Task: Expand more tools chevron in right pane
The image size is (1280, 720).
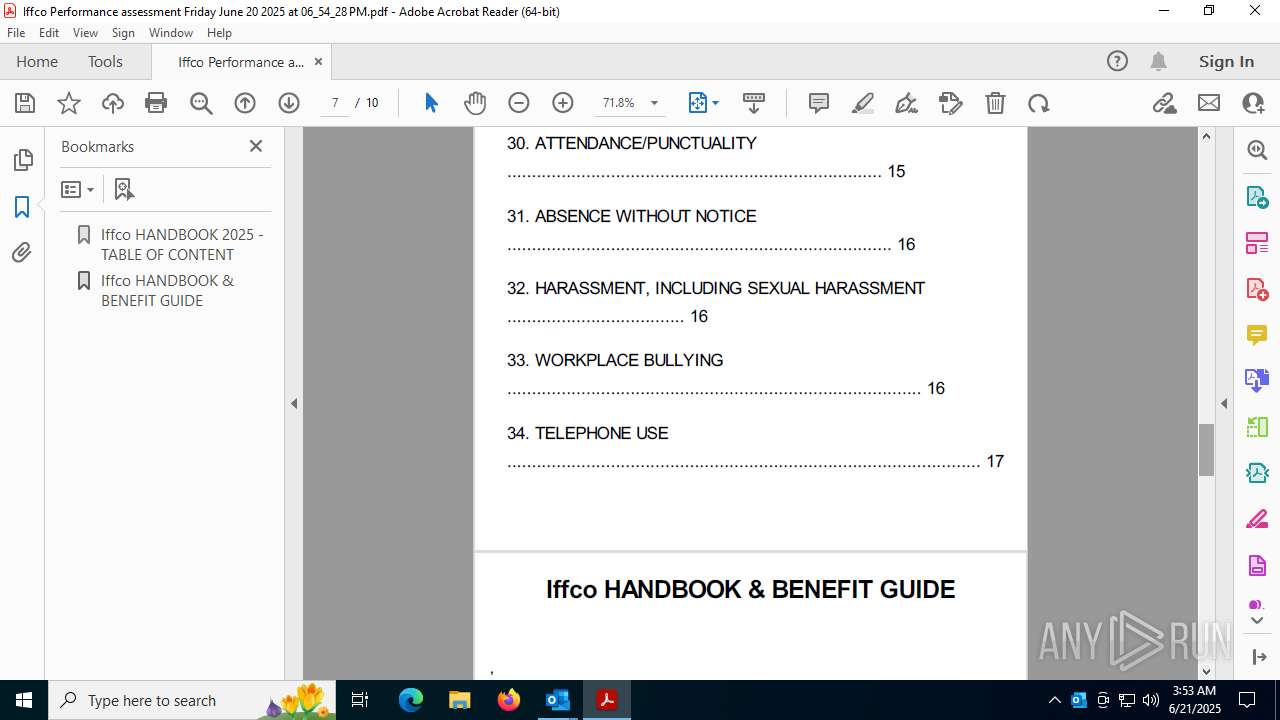Action: (x=1257, y=621)
